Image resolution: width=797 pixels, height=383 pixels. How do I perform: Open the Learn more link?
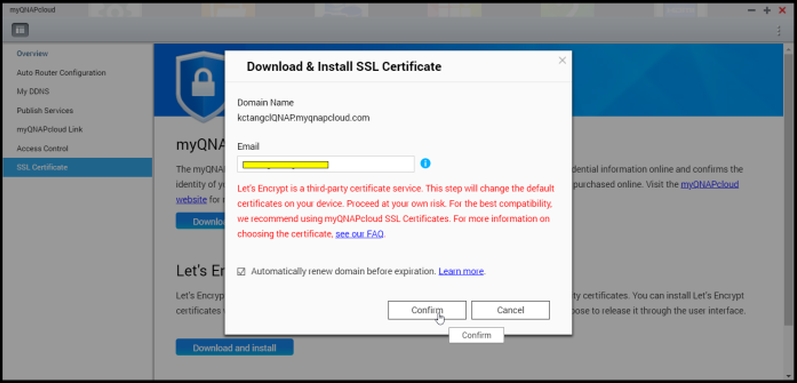461,271
